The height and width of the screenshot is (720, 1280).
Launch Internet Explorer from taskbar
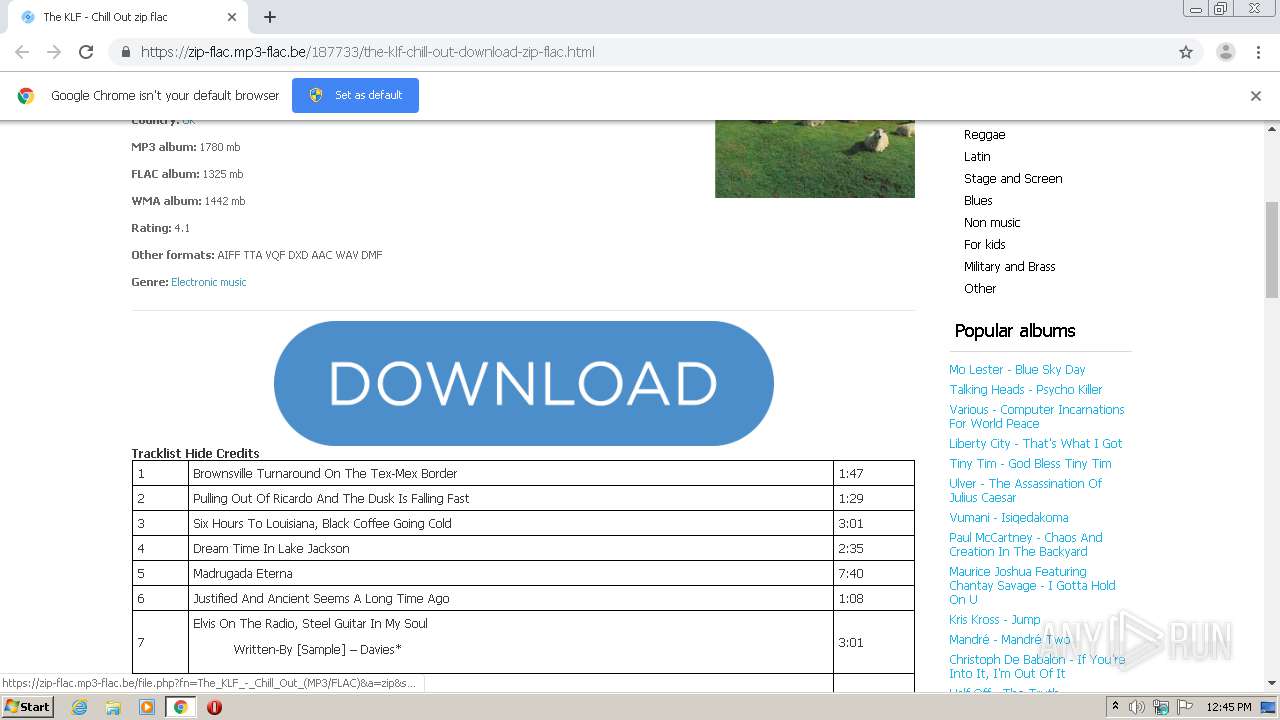pos(79,707)
